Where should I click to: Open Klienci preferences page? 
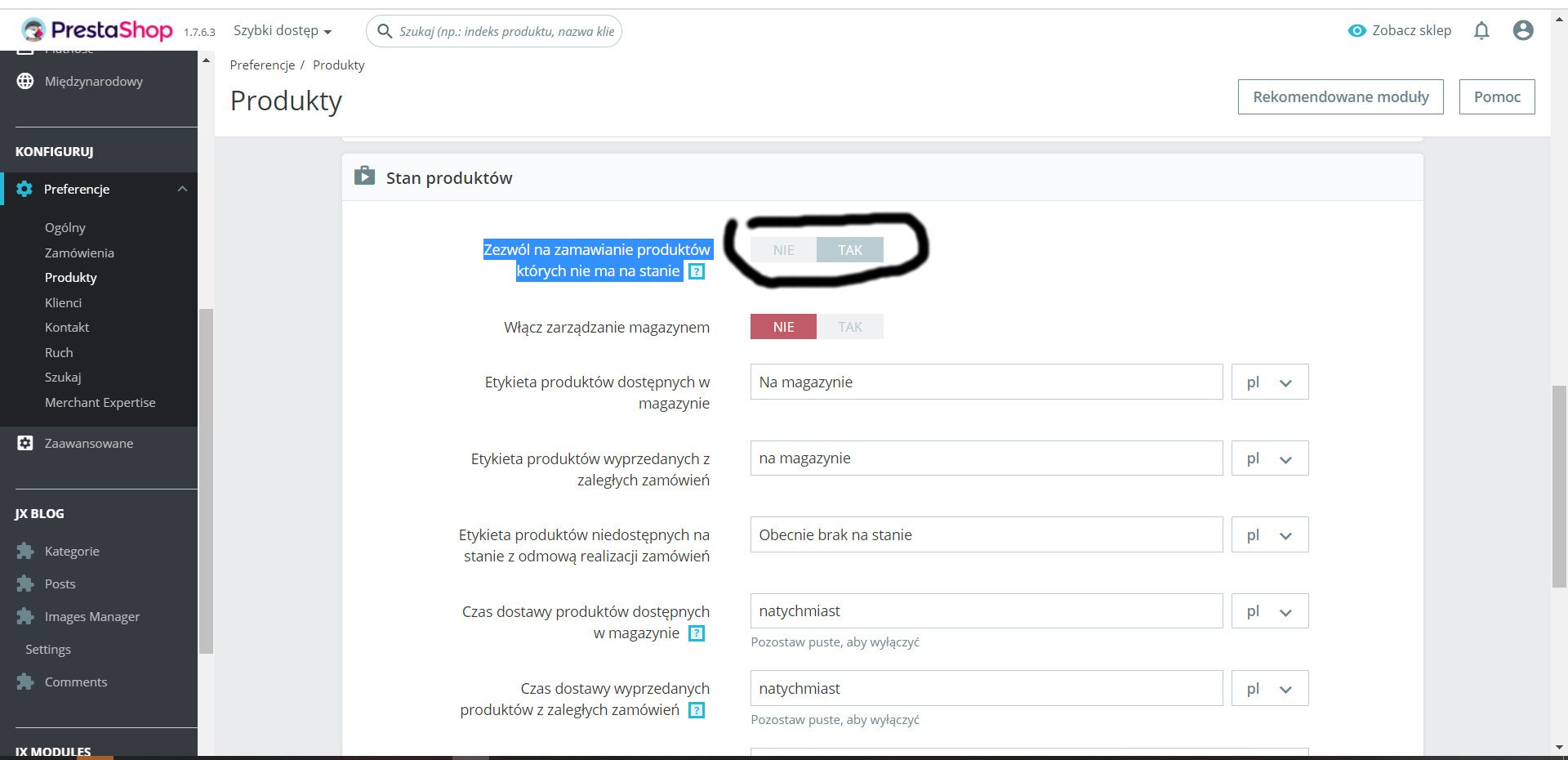[63, 302]
